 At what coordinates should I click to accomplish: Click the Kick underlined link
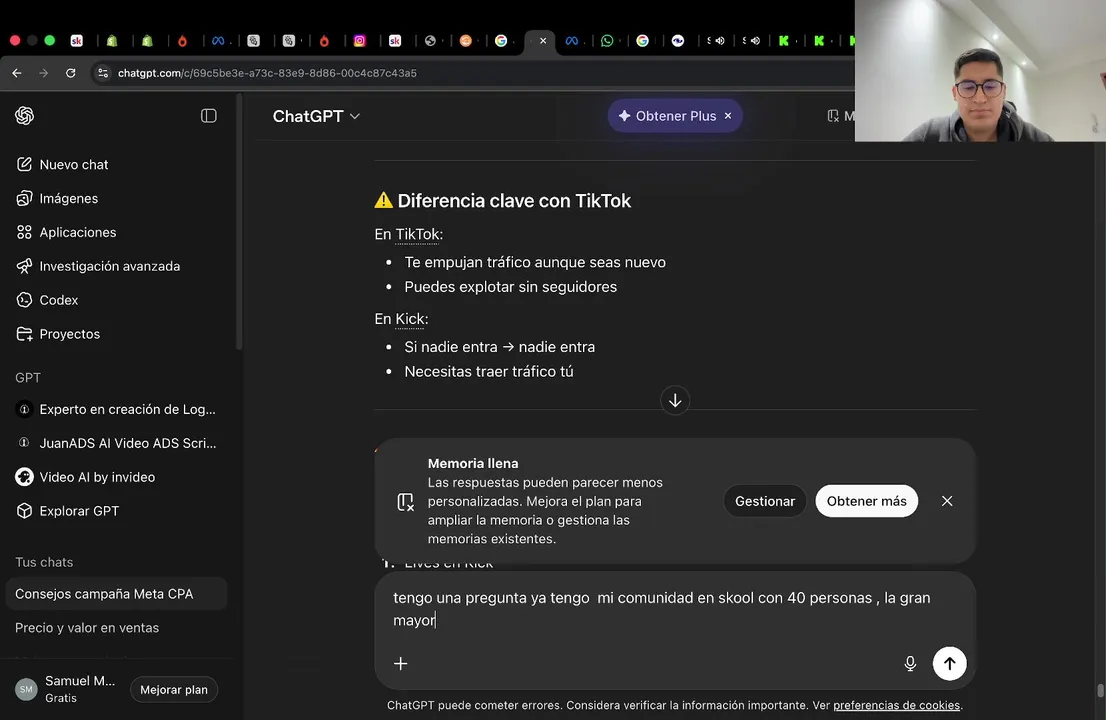click(x=410, y=319)
